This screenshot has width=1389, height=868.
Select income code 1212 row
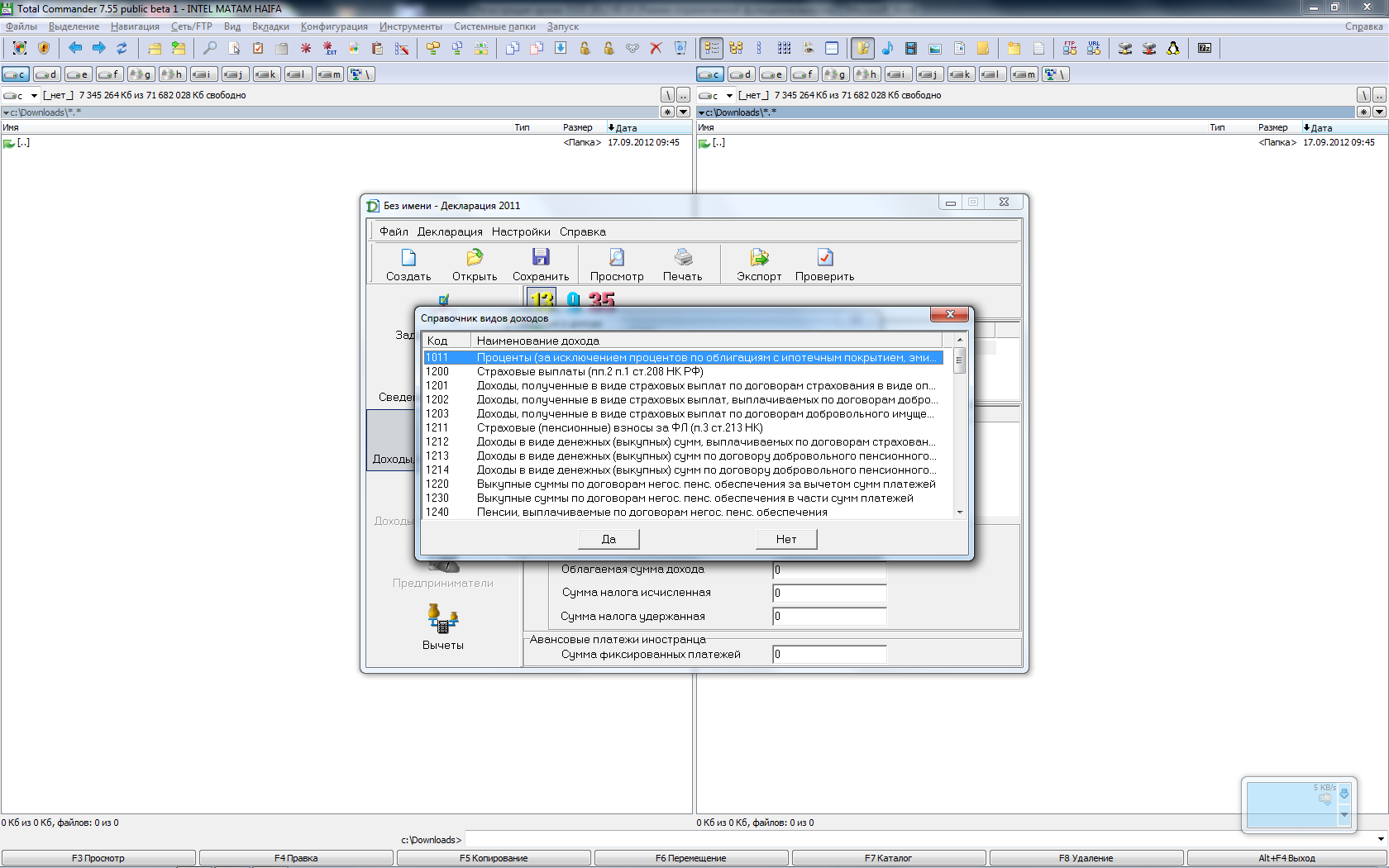tap(683, 441)
